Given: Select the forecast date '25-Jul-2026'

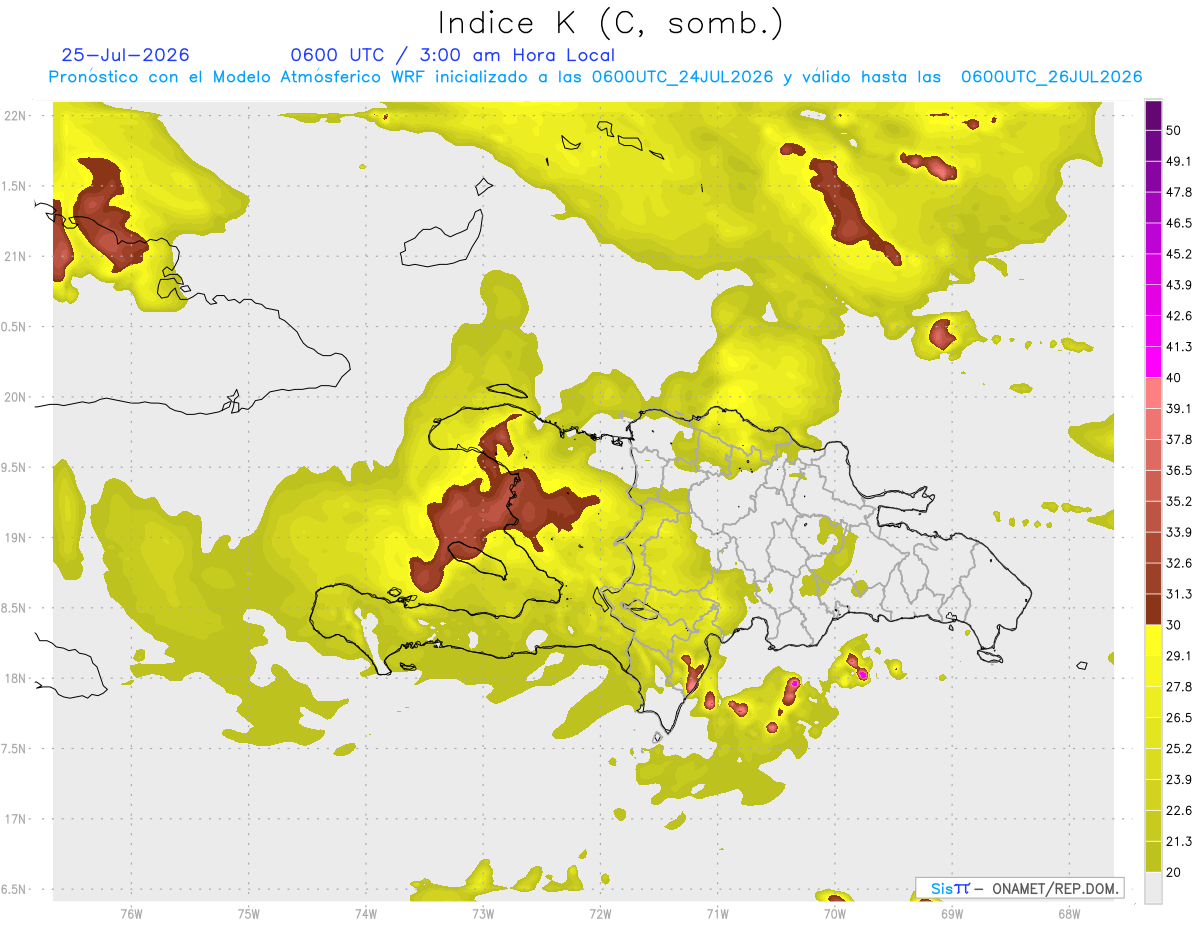Looking at the screenshot, I should 125,55.
